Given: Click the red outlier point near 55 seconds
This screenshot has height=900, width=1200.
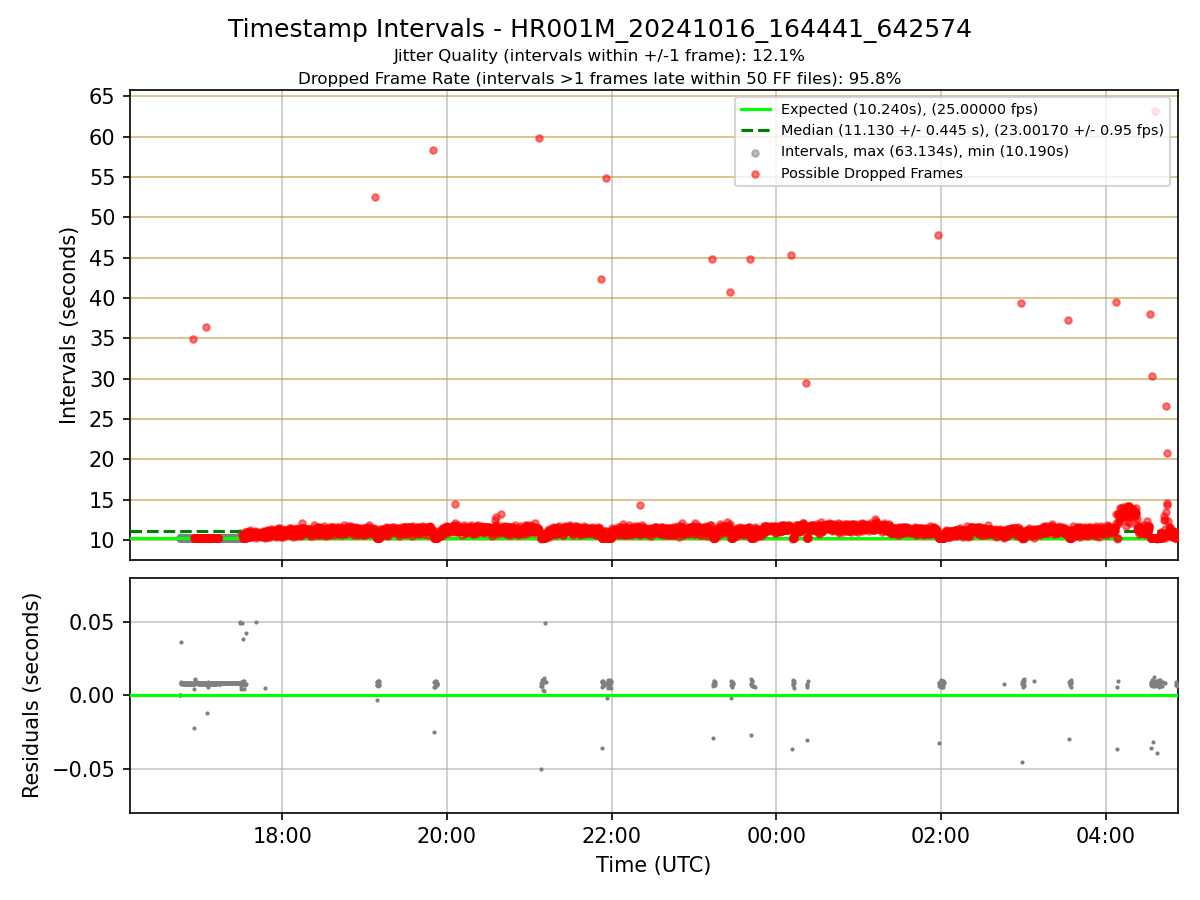Looking at the screenshot, I should tap(606, 178).
